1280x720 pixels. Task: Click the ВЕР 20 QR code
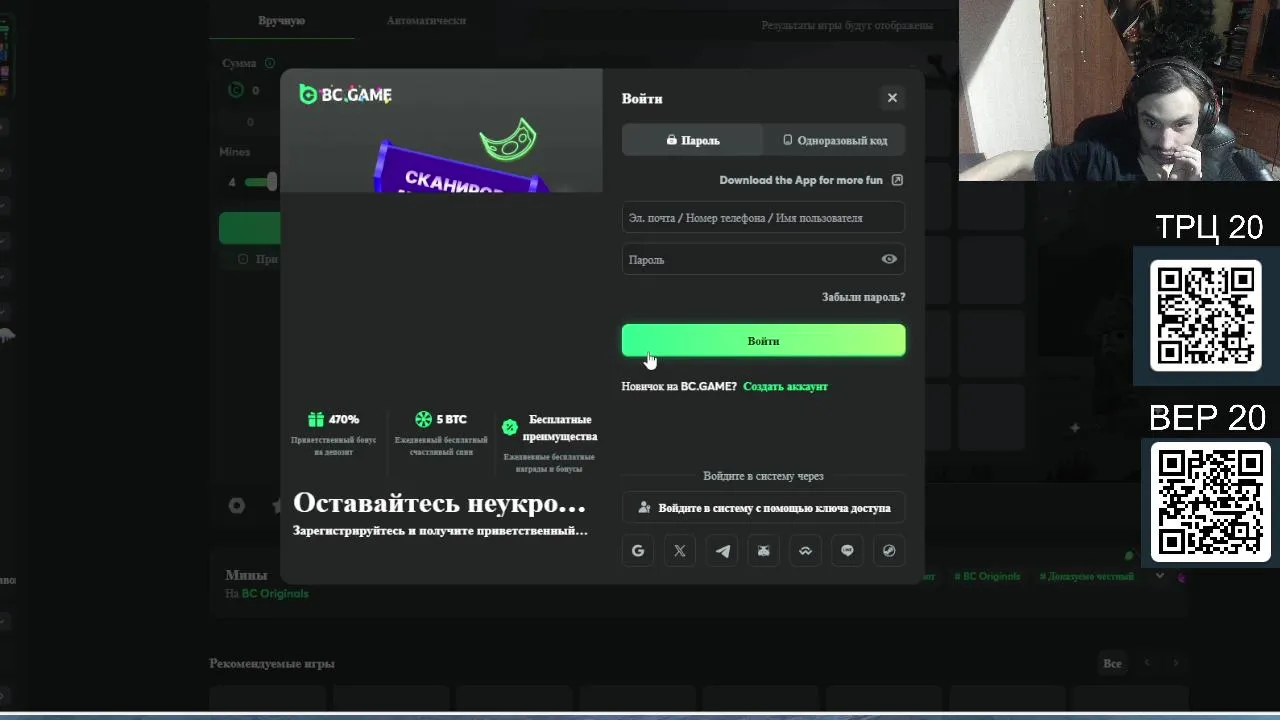(x=1210, y=502)
